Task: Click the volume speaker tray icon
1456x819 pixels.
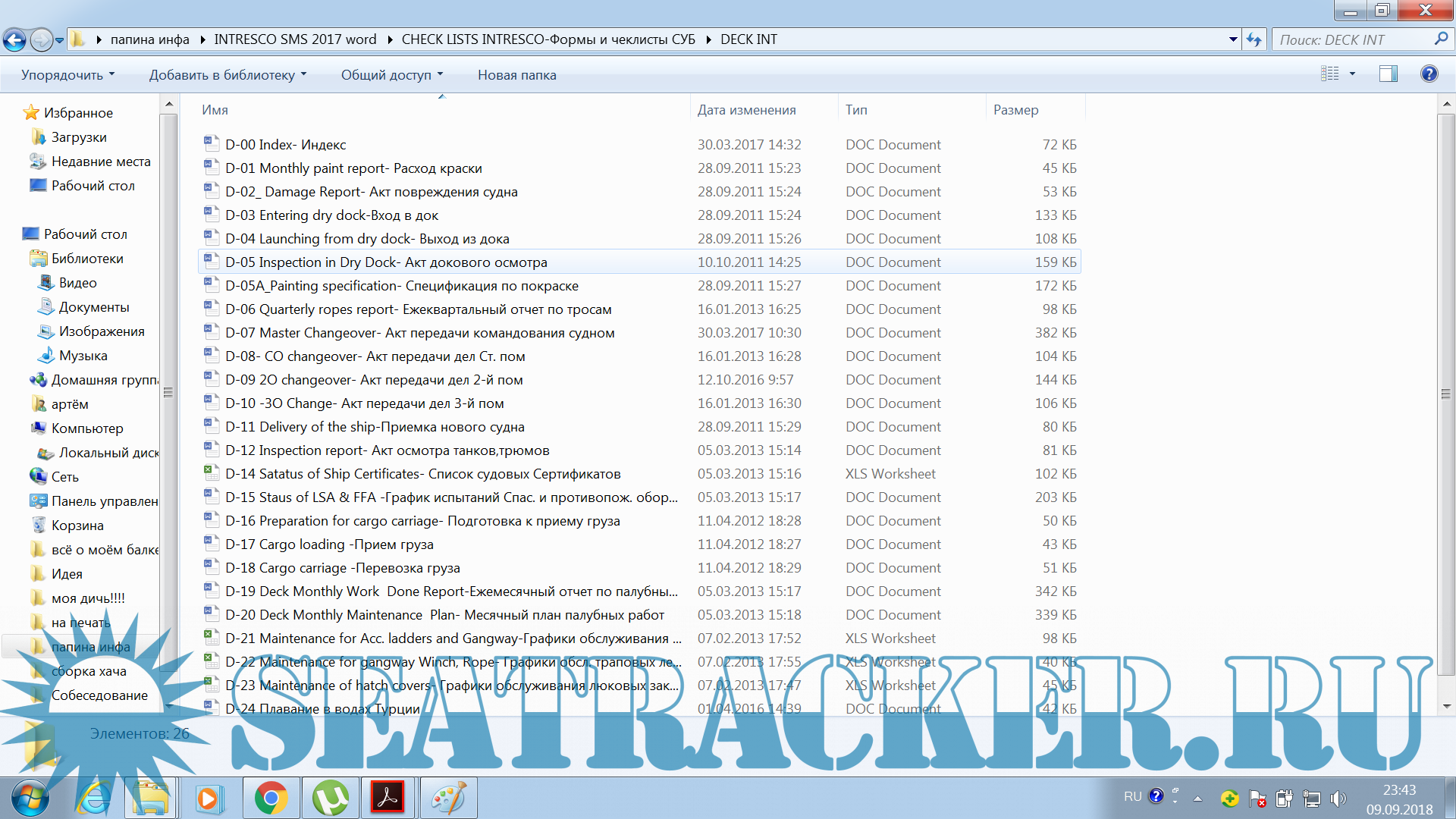Action: [x=1338, y=799]
